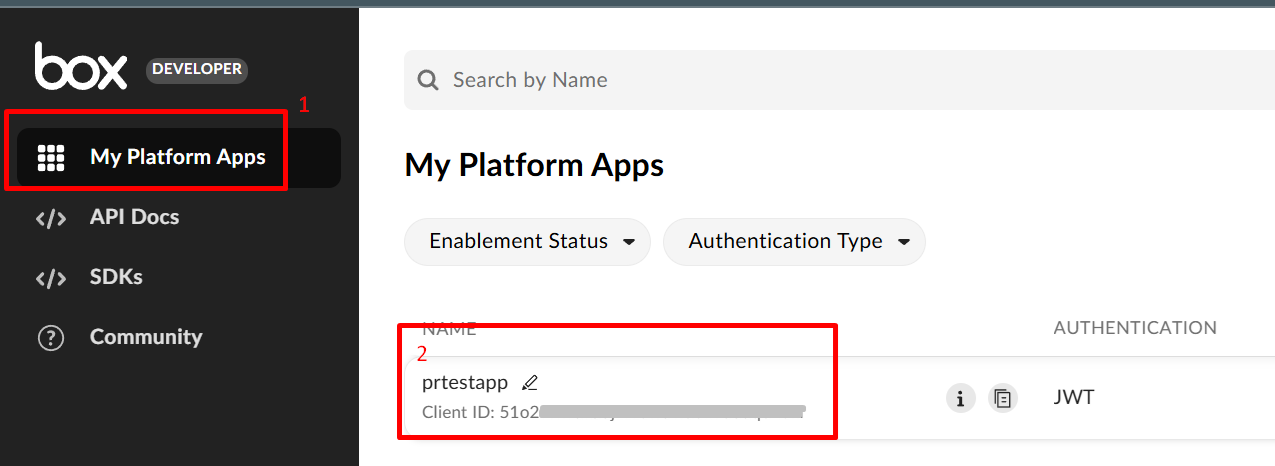Viewport: 1275px width, 466px height.
Task: Click the Community question mark icon
Action: coord(50,338)
